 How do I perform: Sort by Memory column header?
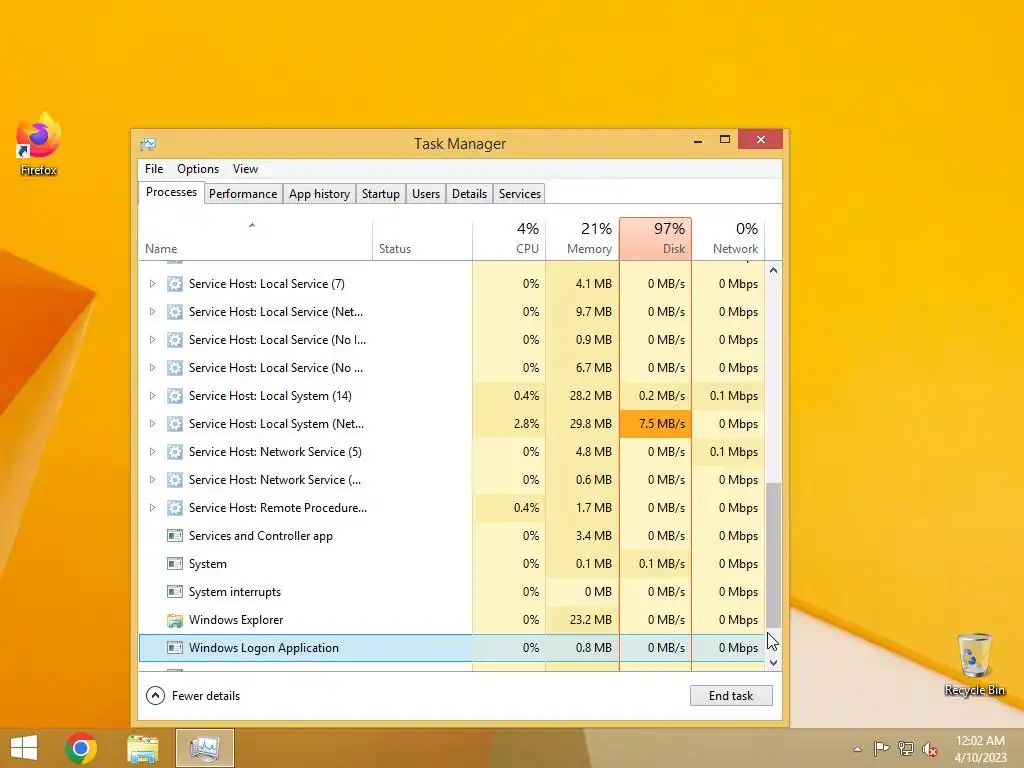[x=583, y=239]
